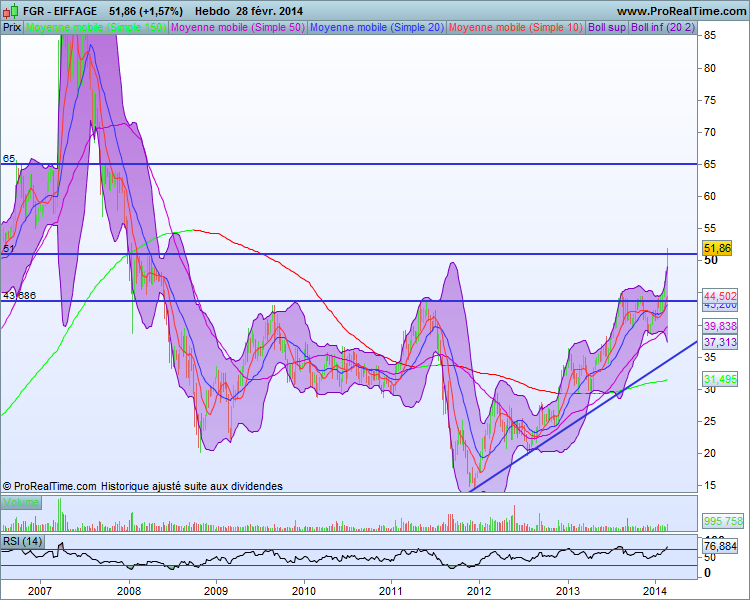Open Moyenne mobile (Simple 150) settings
The width and height of the screenshot is (750, 600).
(96, 27)
